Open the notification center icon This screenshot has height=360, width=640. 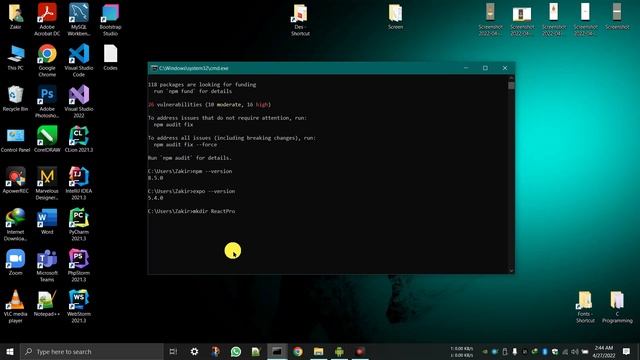pyautogui.click(x=627, y=351)
